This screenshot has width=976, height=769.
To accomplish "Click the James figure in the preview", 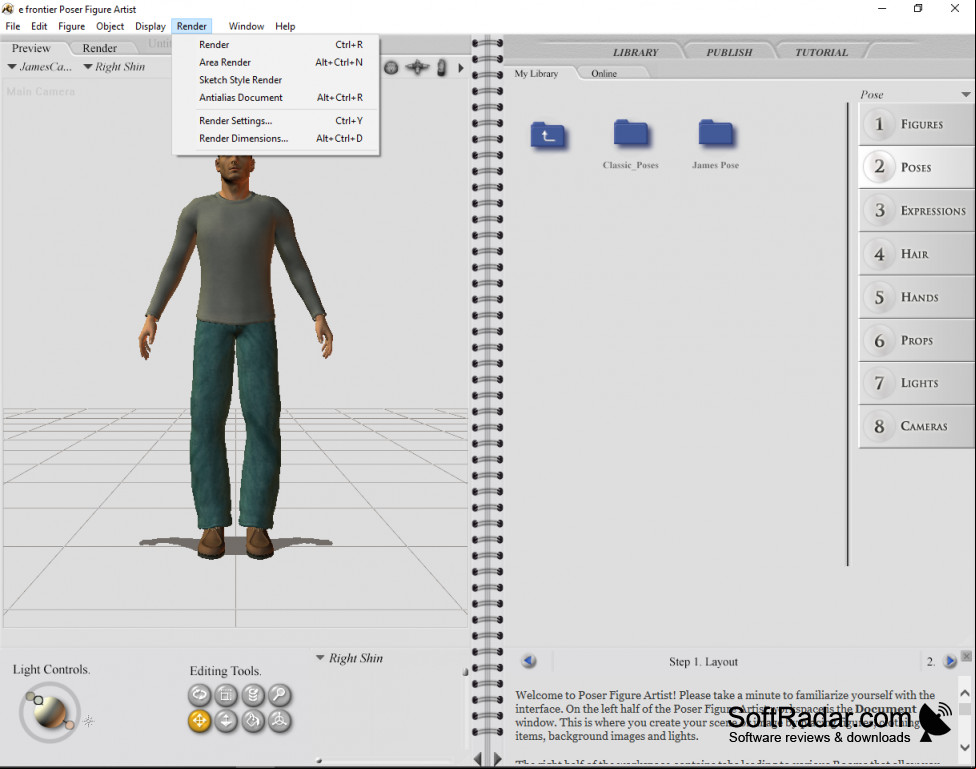I will coord(235,355).
